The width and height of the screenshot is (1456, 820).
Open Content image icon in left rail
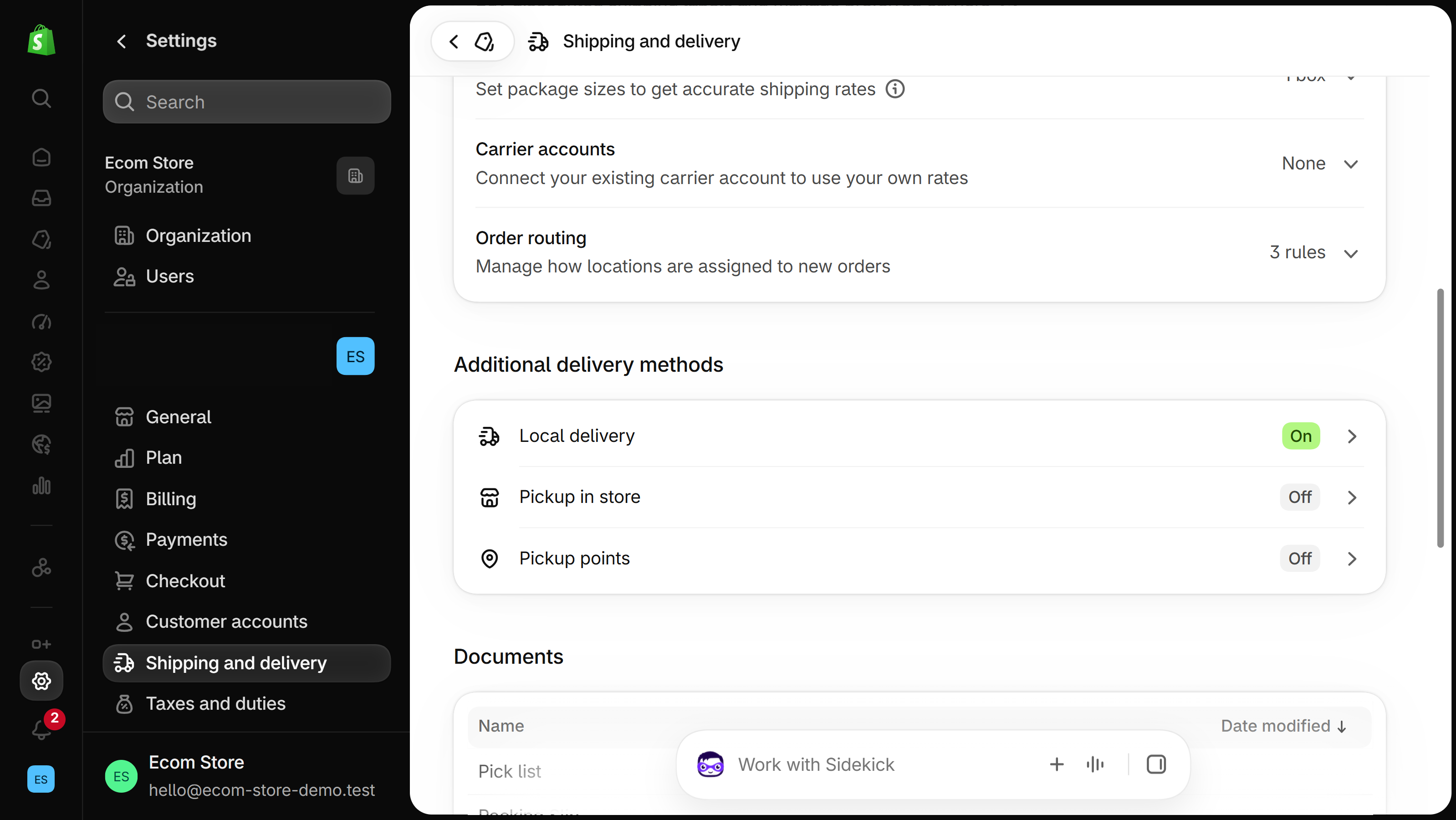click(41, 403)
